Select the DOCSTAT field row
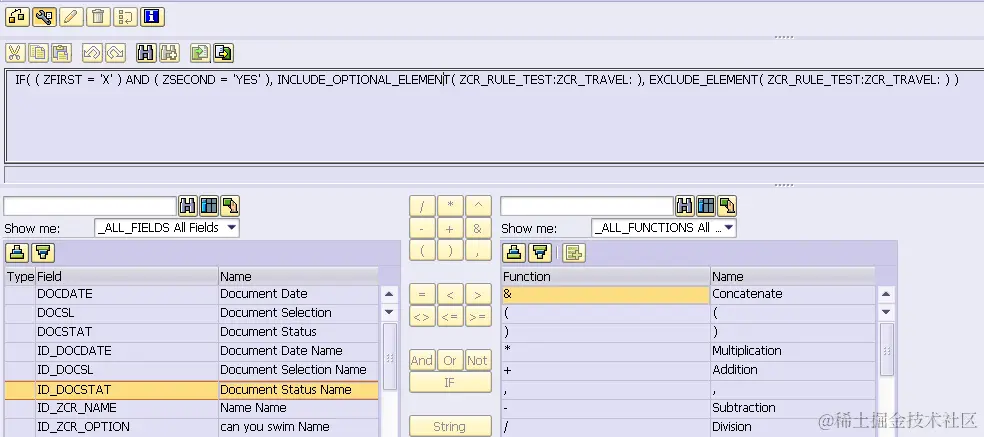The height and width of the screenshot is (437, 984). [191, 332]
